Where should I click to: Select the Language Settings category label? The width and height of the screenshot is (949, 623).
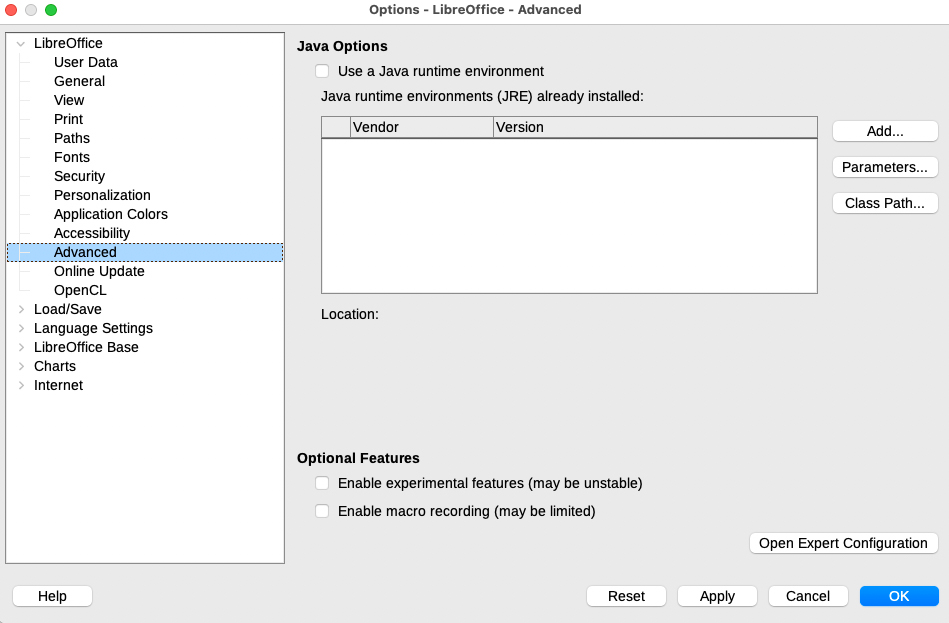[x=93, y=328]
